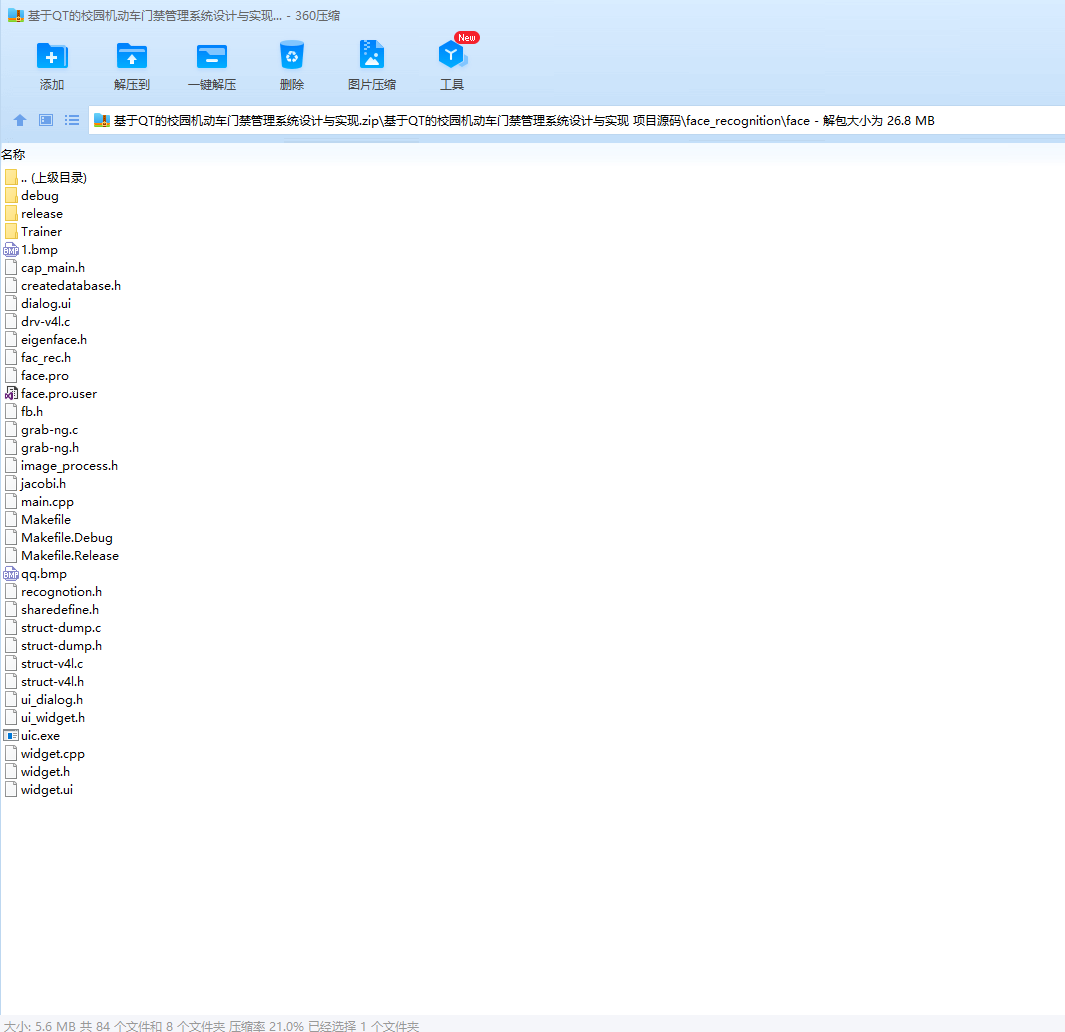Image resolution: width=1065 pixels, height=1032 pixels.
Task: Select the face.pro file
Action: (37, 376)
